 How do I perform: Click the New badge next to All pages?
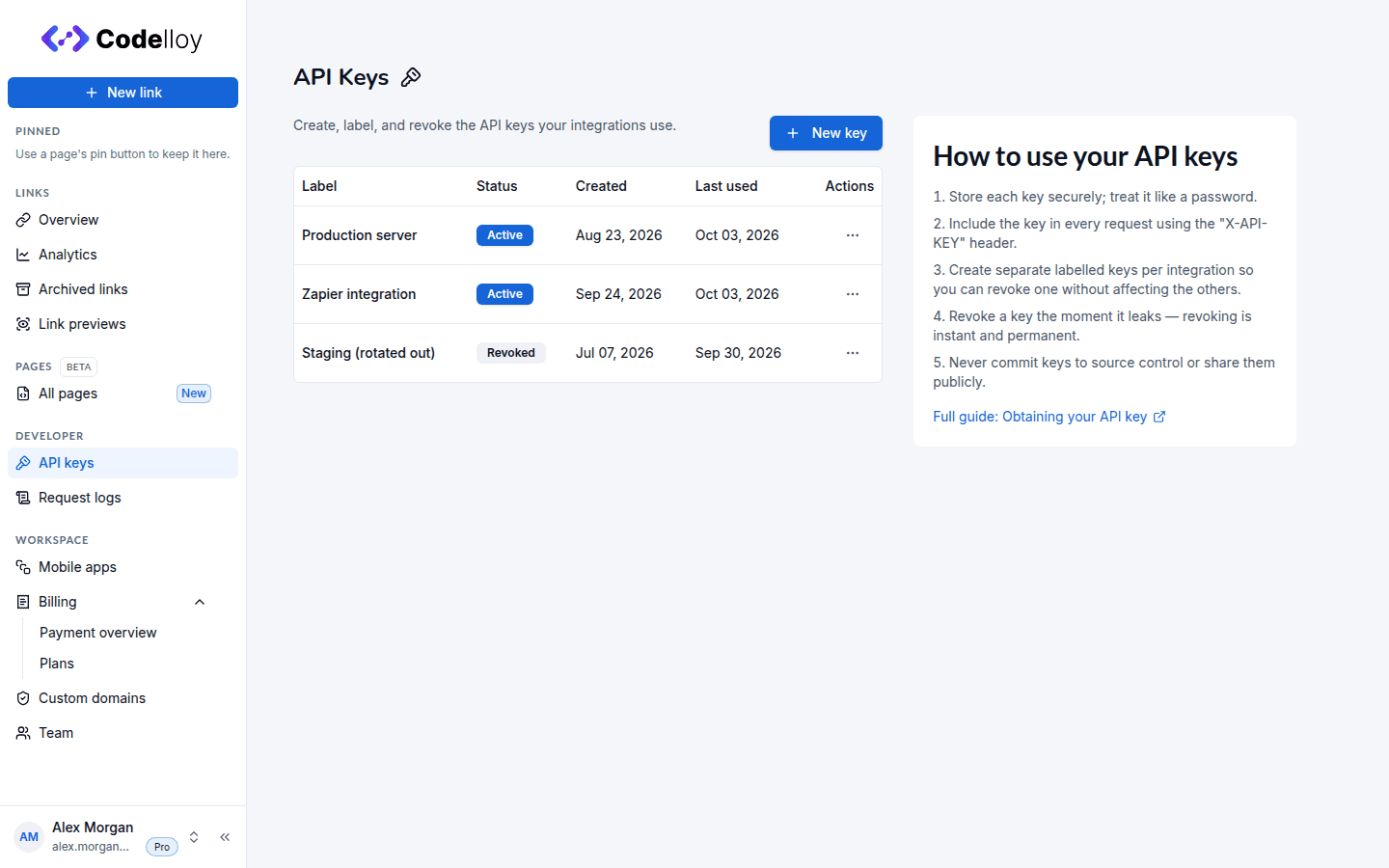point(194,393)
